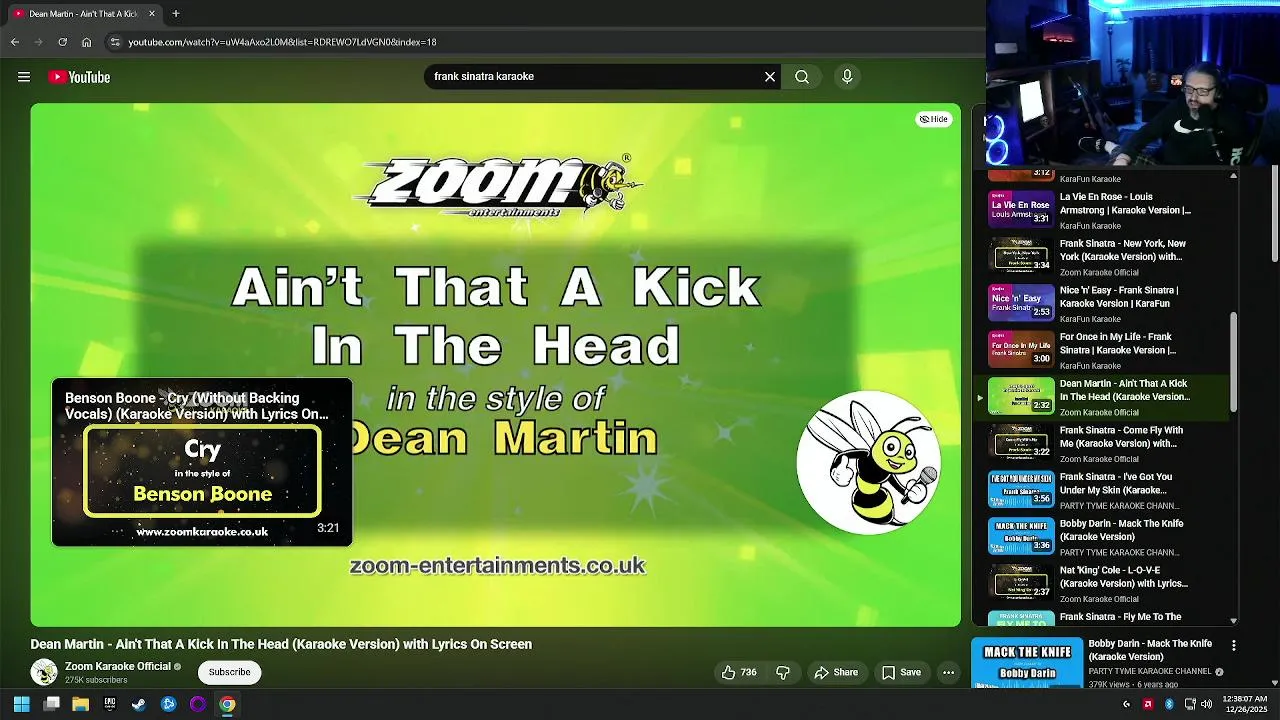Open Task View on taskbar
Screen dimensions: 1280x720
point(52,704)
